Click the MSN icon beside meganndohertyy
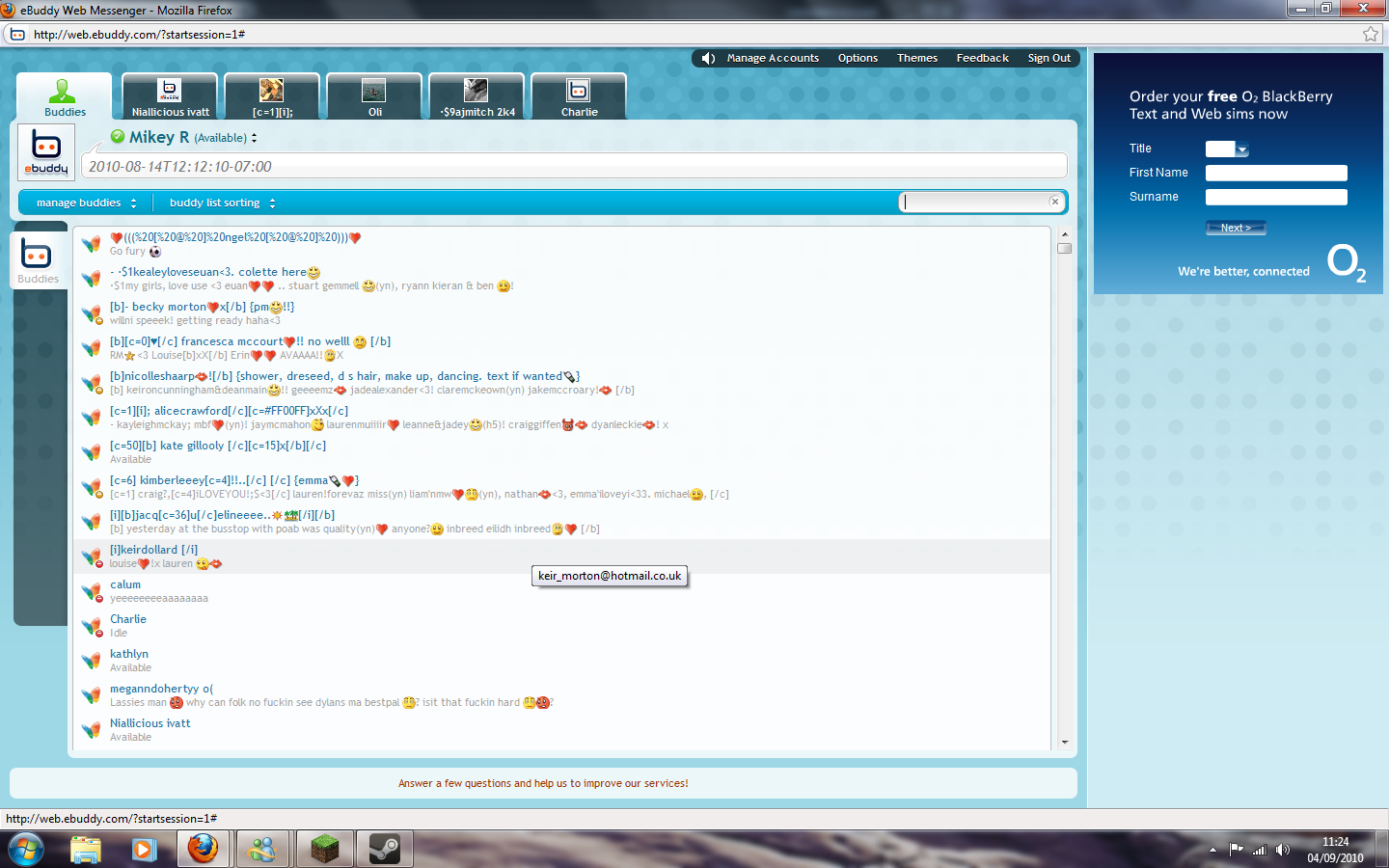This screenshot has width=1389, height=868. click(x=92, y=695)
